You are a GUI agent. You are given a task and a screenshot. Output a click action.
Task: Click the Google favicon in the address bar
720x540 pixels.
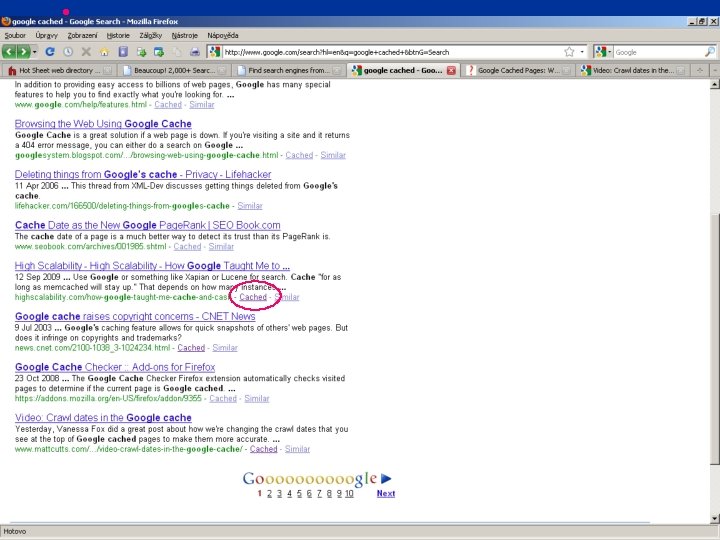pyautogui.click(x=214, y=52)
